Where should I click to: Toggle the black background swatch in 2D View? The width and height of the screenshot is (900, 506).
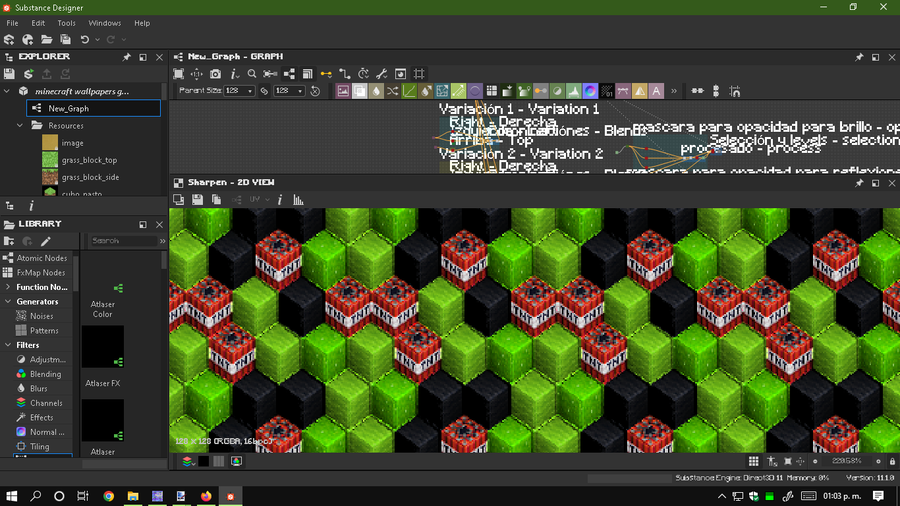pyautogui.click(x=203, y=461)
